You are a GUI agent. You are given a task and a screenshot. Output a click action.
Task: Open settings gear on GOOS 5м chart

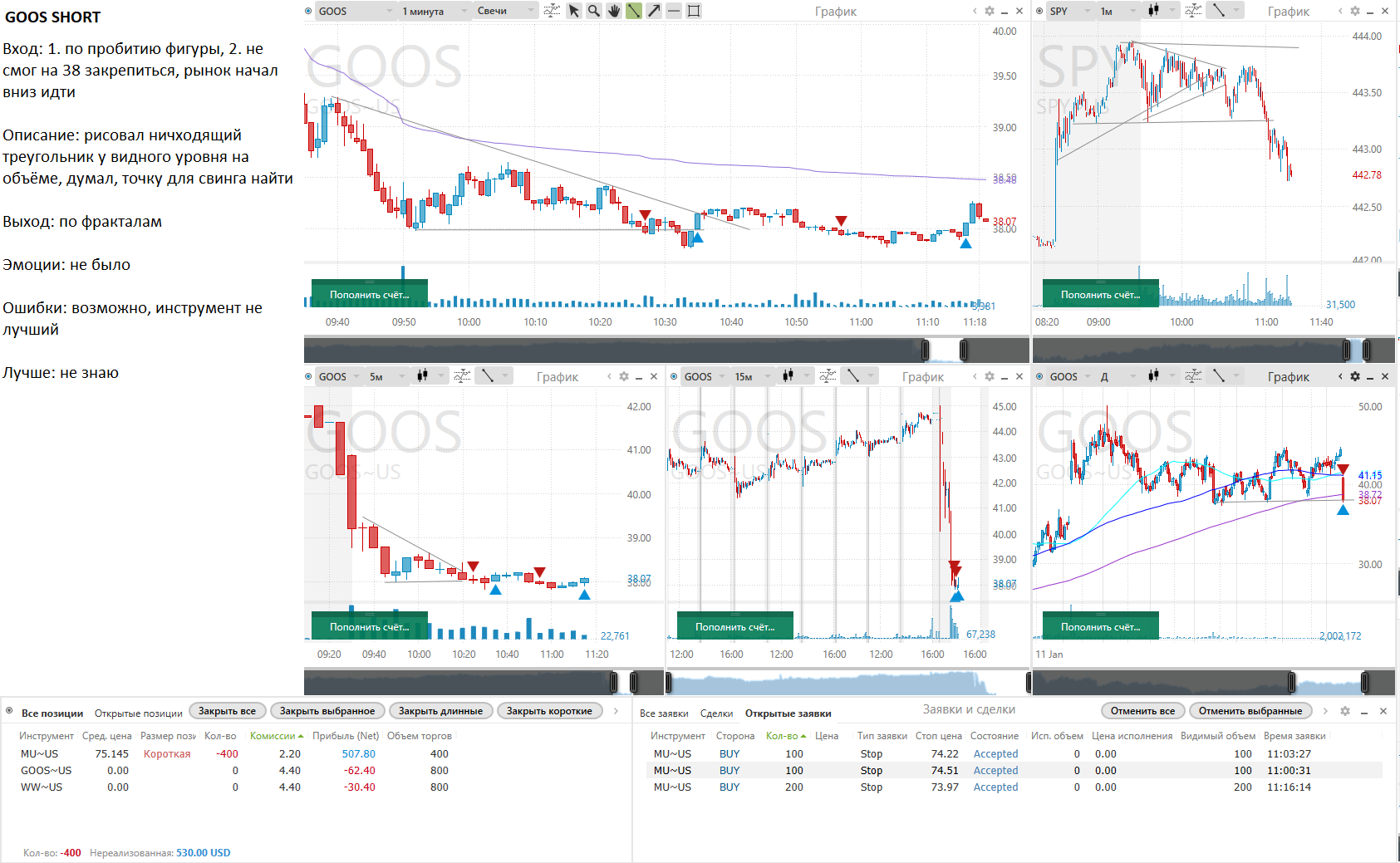pos(624,376)
